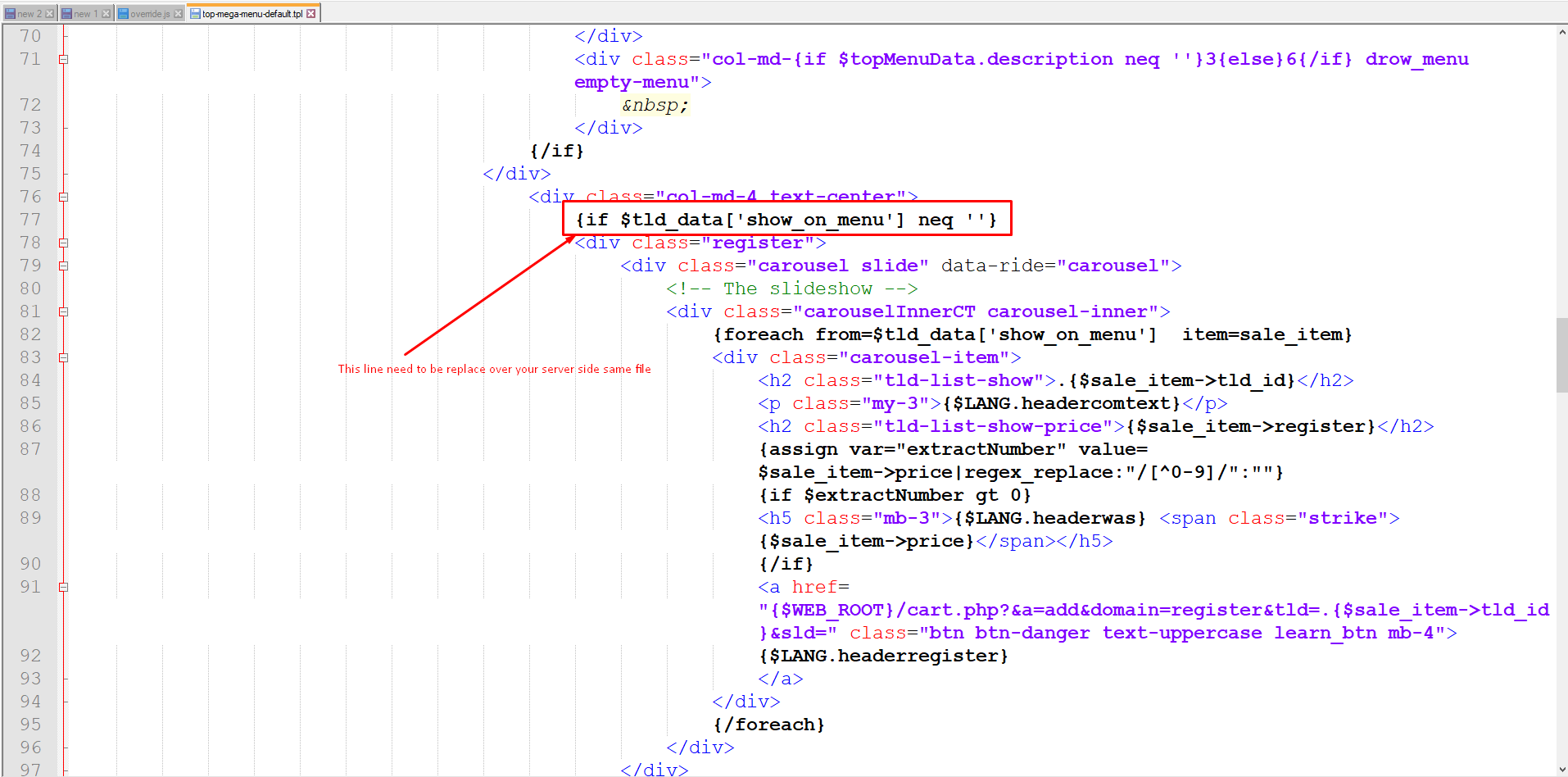Collapse the fold marker at line 76
The image size is (1568, 777).
click(x=63, y=197)
